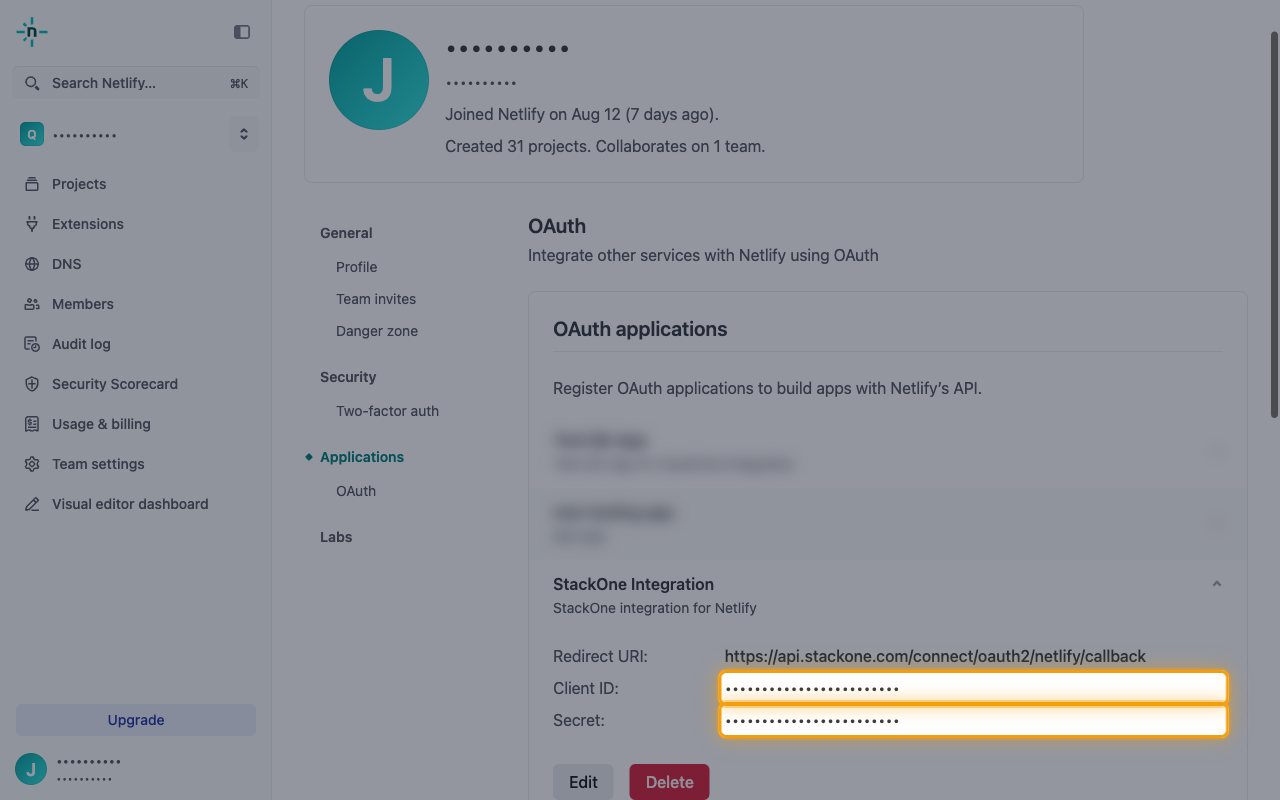Click the Redirect URI value text
Image resolution: width=1280 pixels, height=800 pixels.
935,656
